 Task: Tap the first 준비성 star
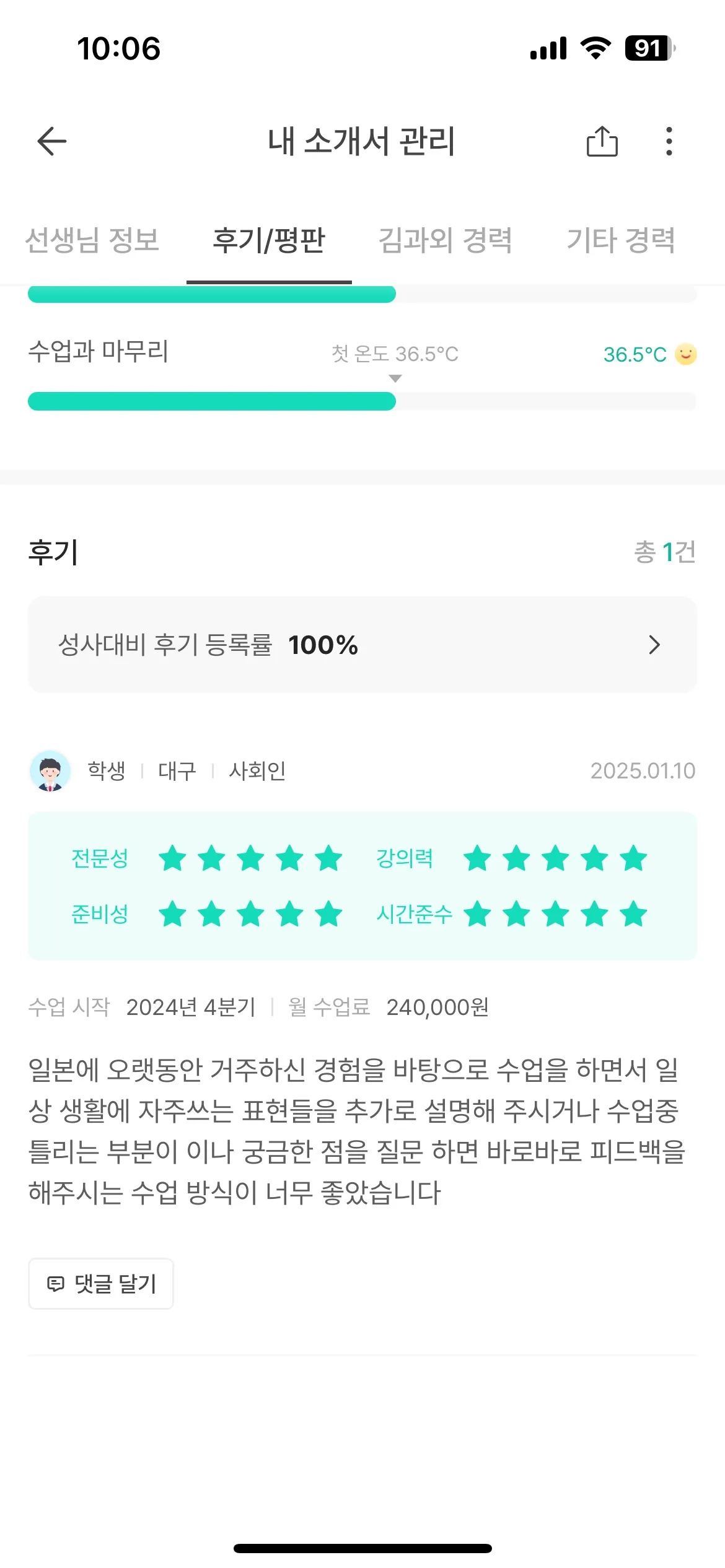click(172, 914)
